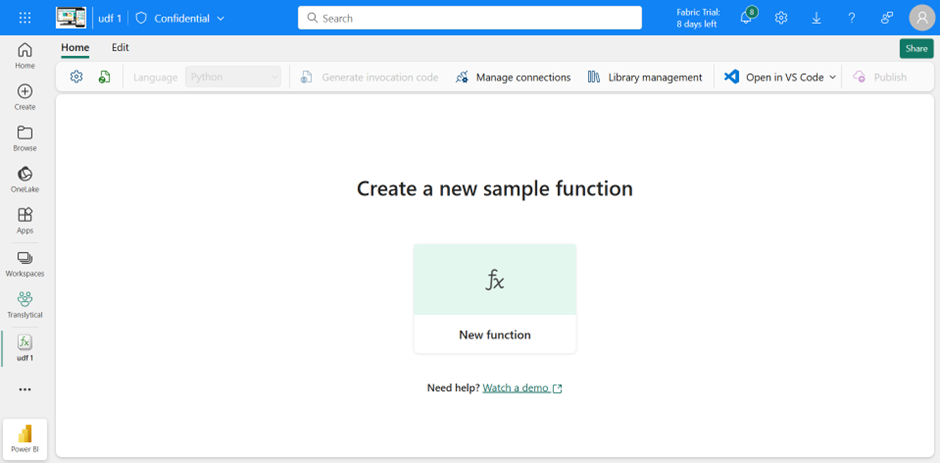Screen dimensions: 940x463
Task: Click the refresh icon in toolbar
Action: pos(104,77)
